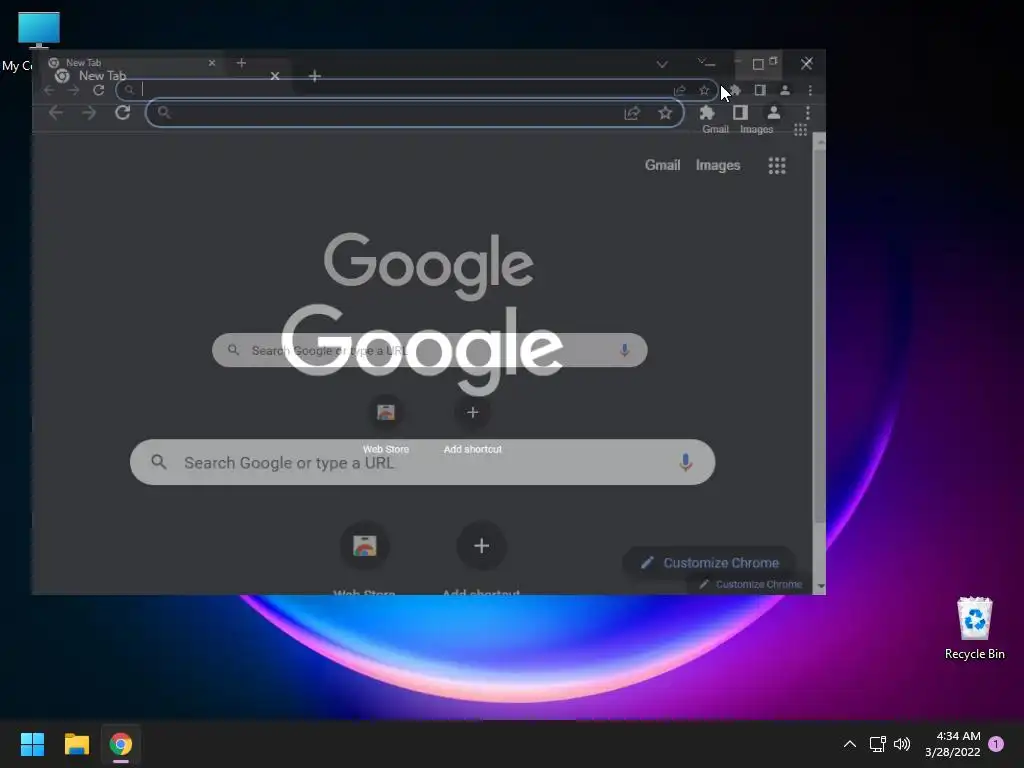Click the forward arrow in the larger Chrome toolbar
Viewport: 1024px width, 768px height.
point(89,112)
